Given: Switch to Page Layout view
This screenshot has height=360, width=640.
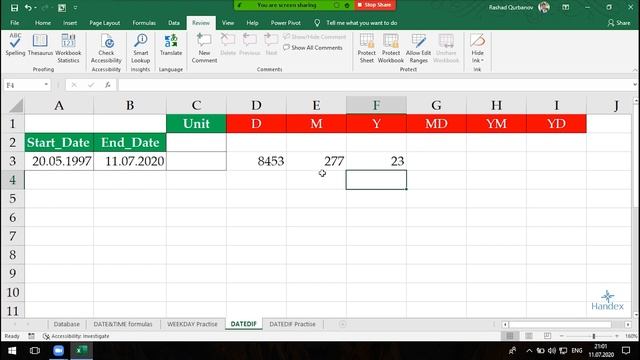Looking at the screenshot, I should [x=529, y=336].
